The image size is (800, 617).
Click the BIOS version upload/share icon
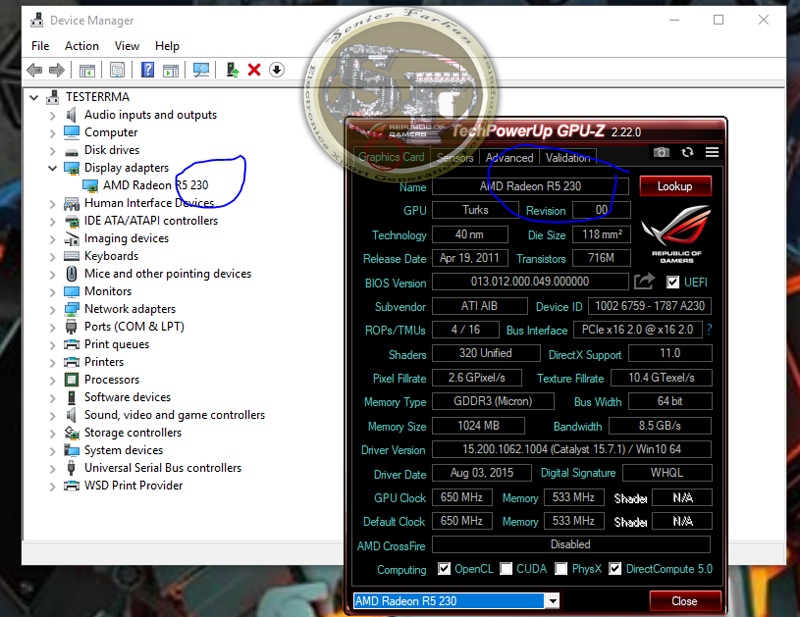tap(644, 282)
